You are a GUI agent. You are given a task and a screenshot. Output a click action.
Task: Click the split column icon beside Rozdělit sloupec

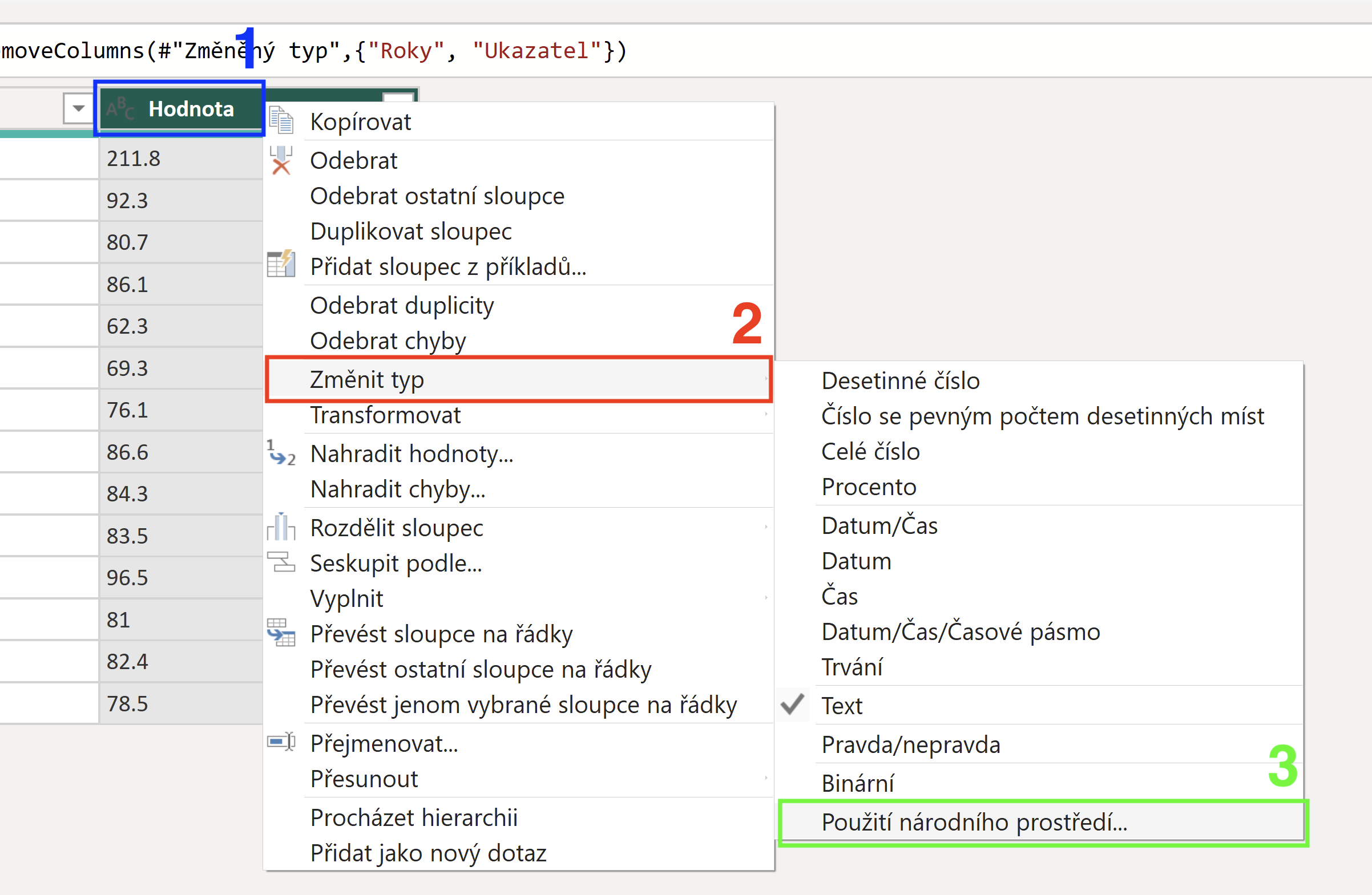[x=281, y=527]
